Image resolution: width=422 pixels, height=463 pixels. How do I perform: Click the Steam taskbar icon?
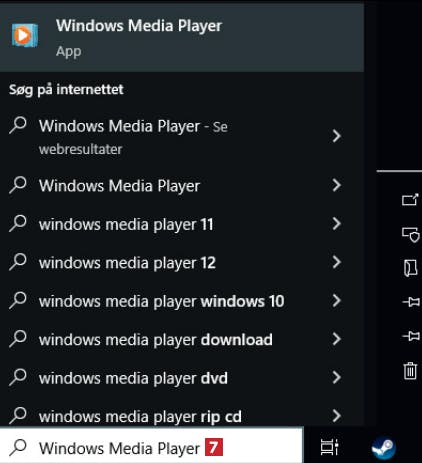384,447
